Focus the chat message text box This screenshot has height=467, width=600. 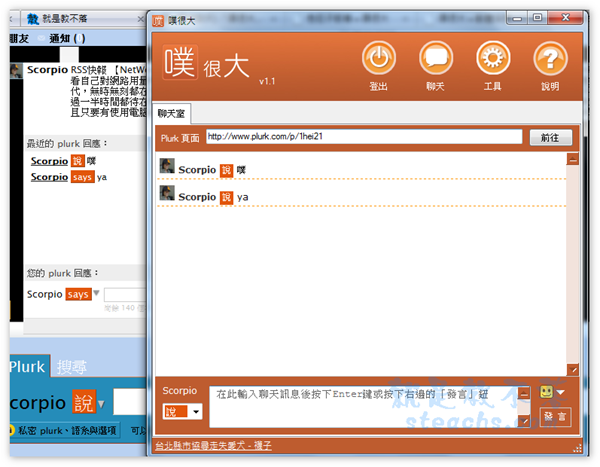pos(364,407)
